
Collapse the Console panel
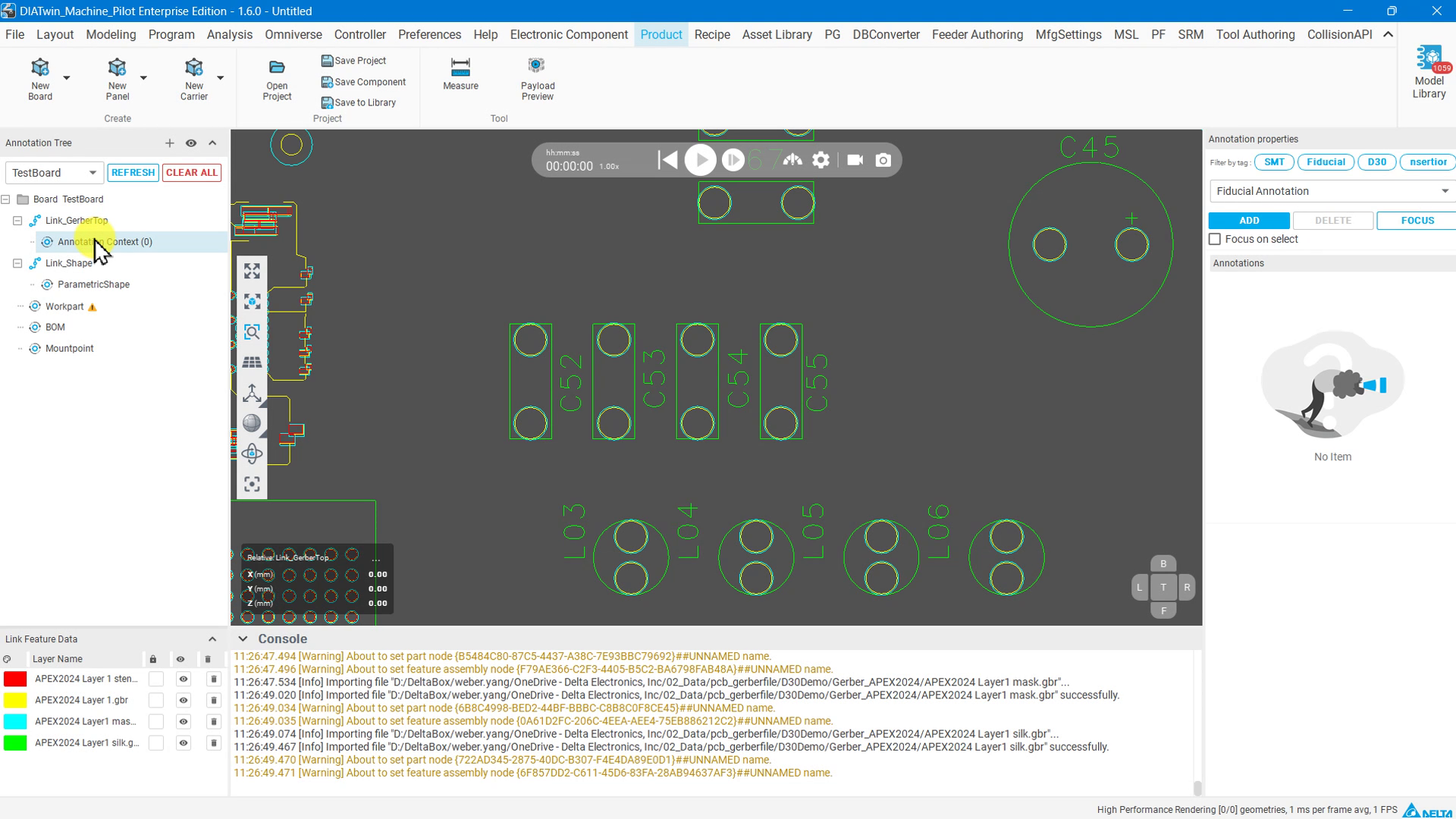click(243, 639)
